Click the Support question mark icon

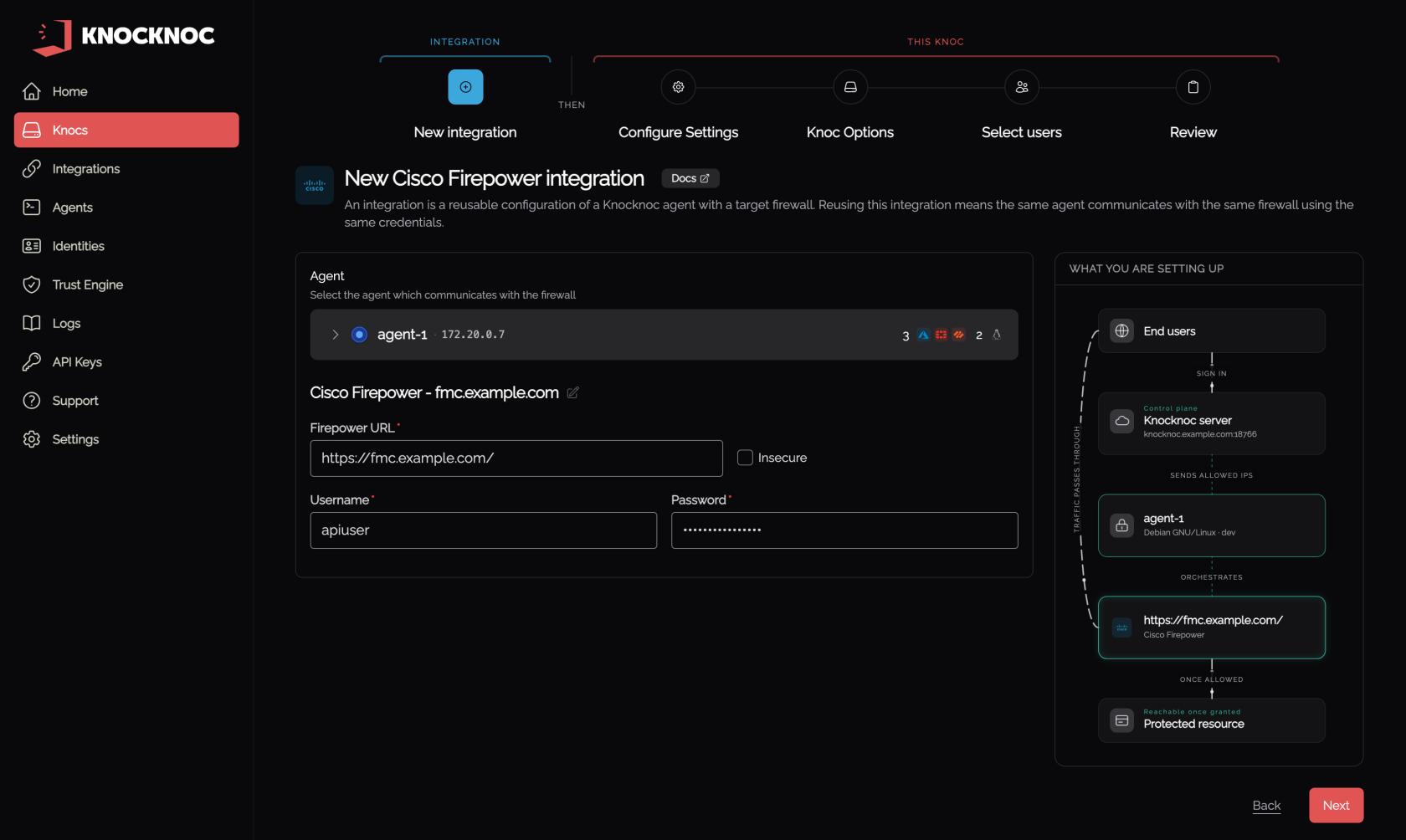click(32, 401)
